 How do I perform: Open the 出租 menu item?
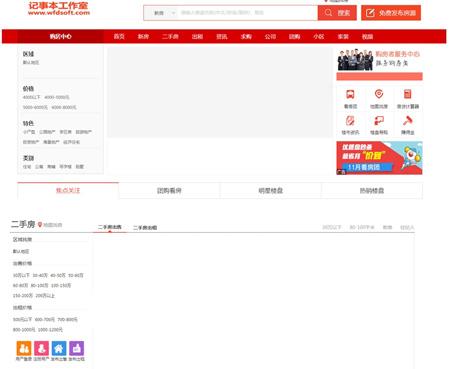(x=197, y=36)
